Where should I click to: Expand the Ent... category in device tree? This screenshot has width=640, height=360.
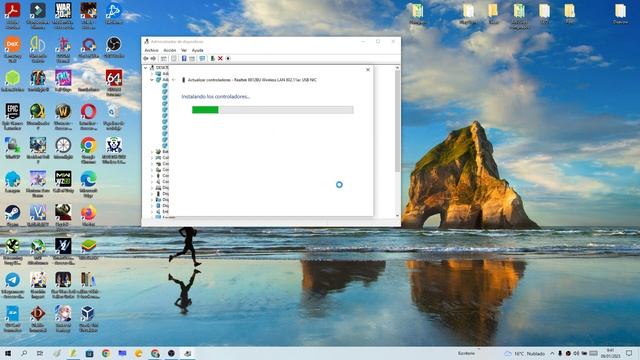point(152,211)
